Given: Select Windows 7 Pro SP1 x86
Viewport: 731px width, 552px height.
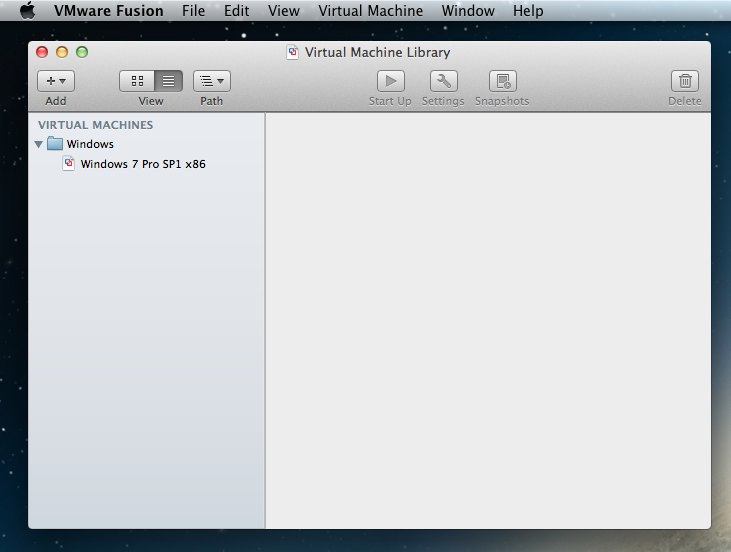Looking at the screenshot, I should point(143,164).
